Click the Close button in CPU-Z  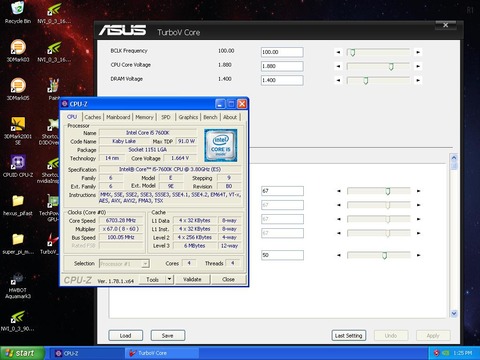tap(228, 279)
